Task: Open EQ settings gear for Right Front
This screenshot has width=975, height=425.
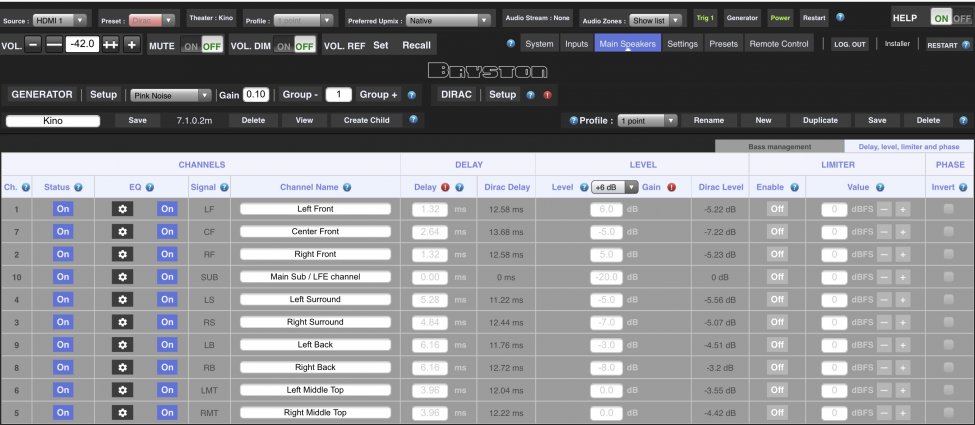Action: [122, 254]
